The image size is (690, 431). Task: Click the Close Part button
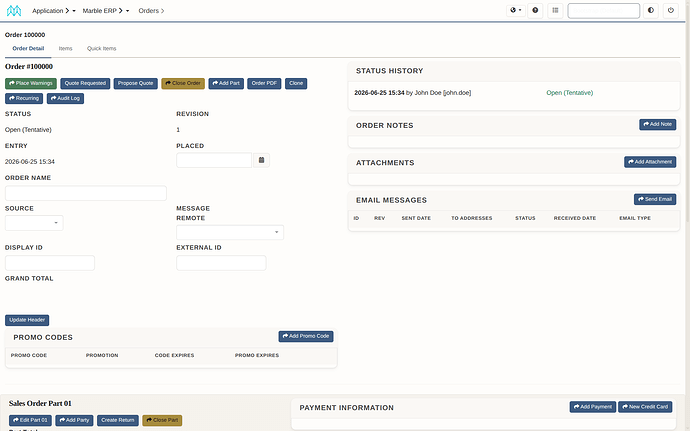click(x=162, y=420)
